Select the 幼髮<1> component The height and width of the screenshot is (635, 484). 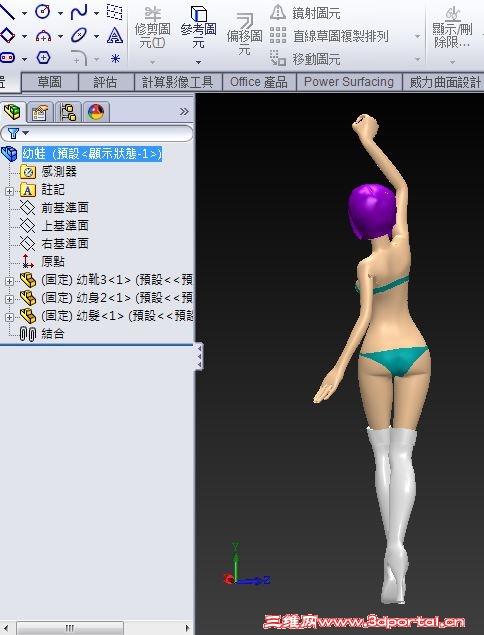(117, 315)
